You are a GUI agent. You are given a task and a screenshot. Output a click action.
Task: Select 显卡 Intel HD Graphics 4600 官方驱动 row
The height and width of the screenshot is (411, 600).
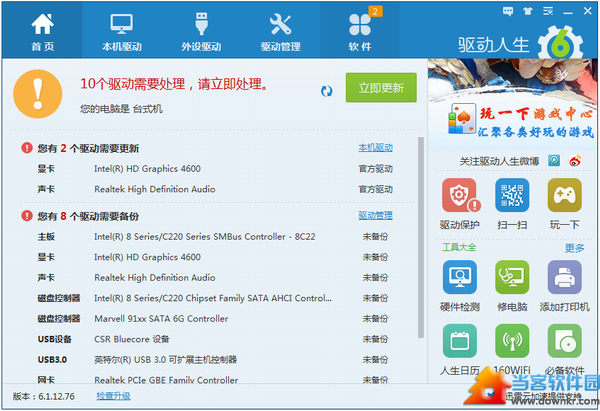[x=215, y=169]
